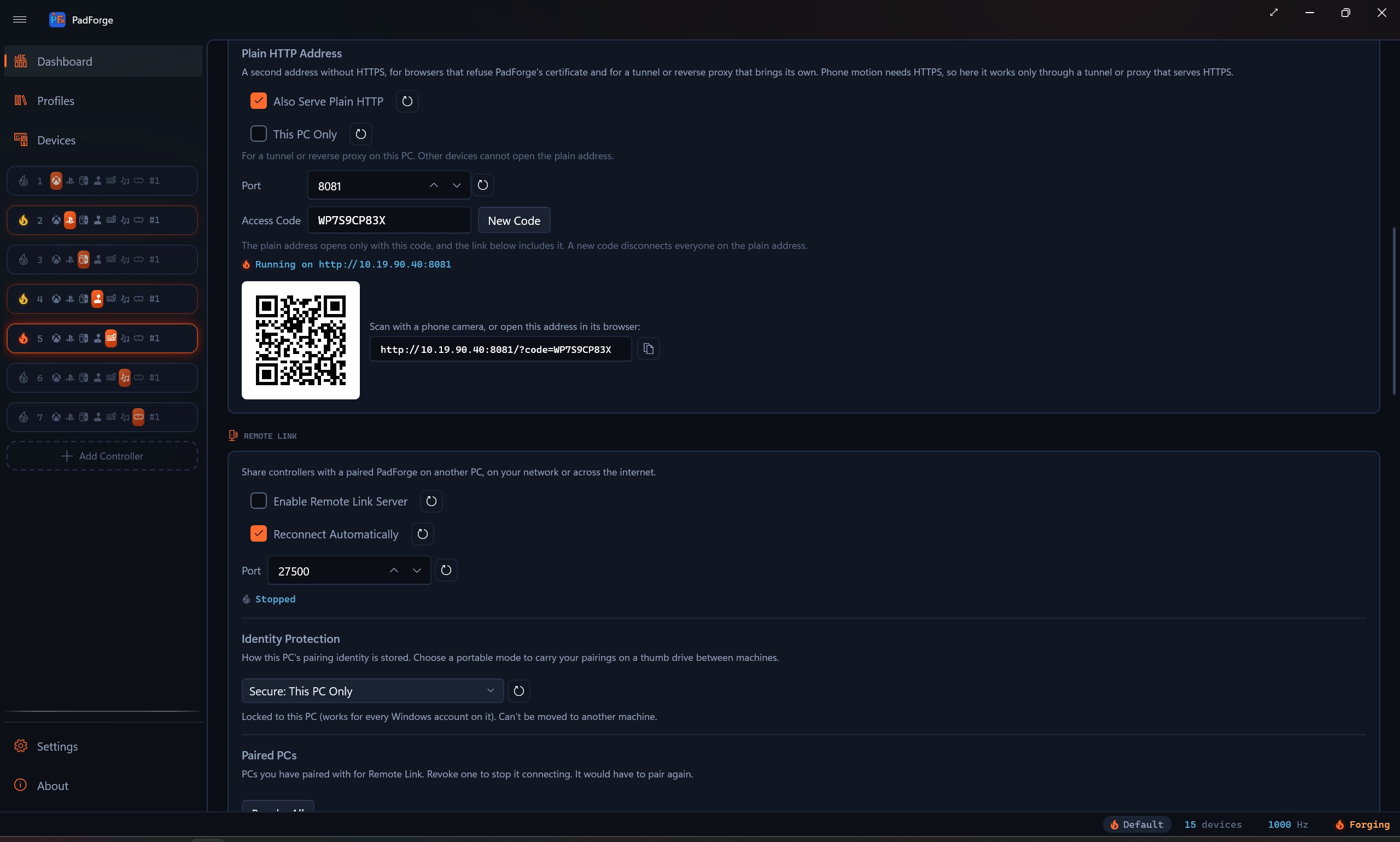The width and height of the screenshot is (1400, 842).
Task: Click the vertical scrollbar thumb
Action: click(x=1395, y=311)
